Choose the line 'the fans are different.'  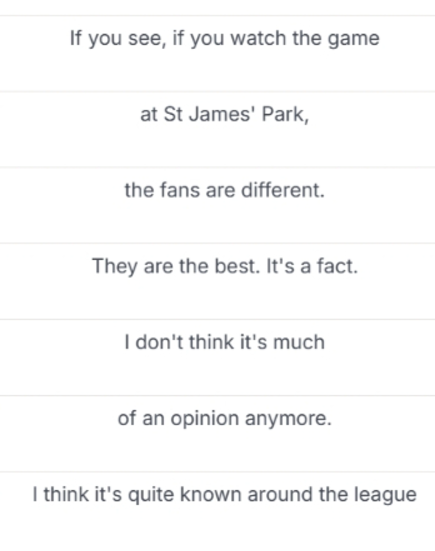pyautogui.click(x=218, y=205)
